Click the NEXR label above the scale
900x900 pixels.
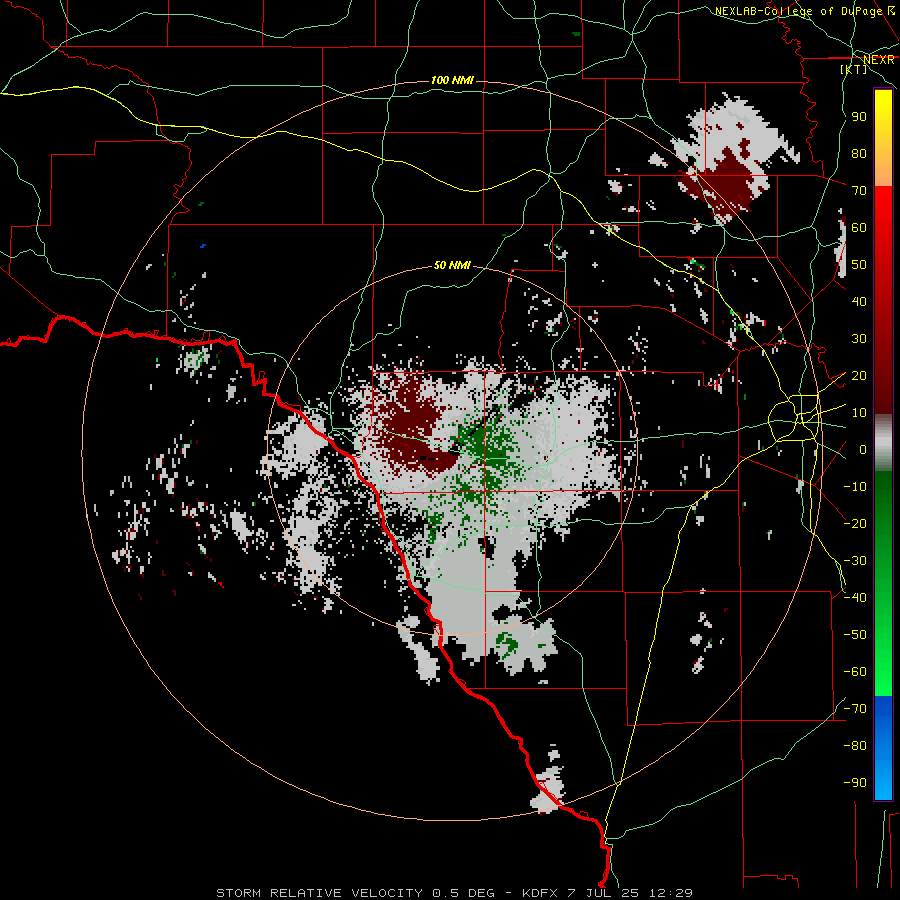click(x=879, y=60)
